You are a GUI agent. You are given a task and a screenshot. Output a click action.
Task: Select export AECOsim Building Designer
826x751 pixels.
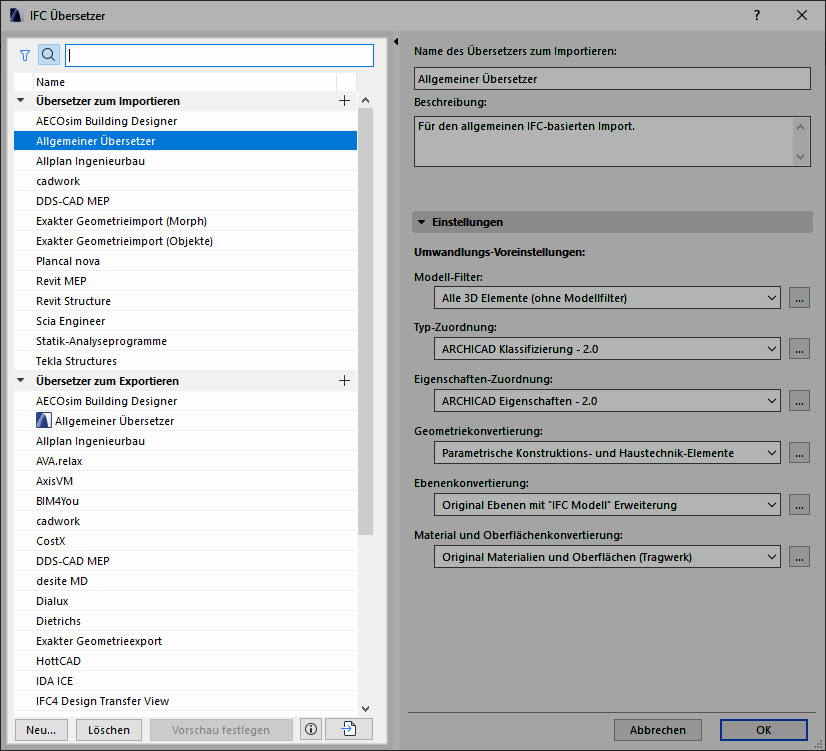185,401
